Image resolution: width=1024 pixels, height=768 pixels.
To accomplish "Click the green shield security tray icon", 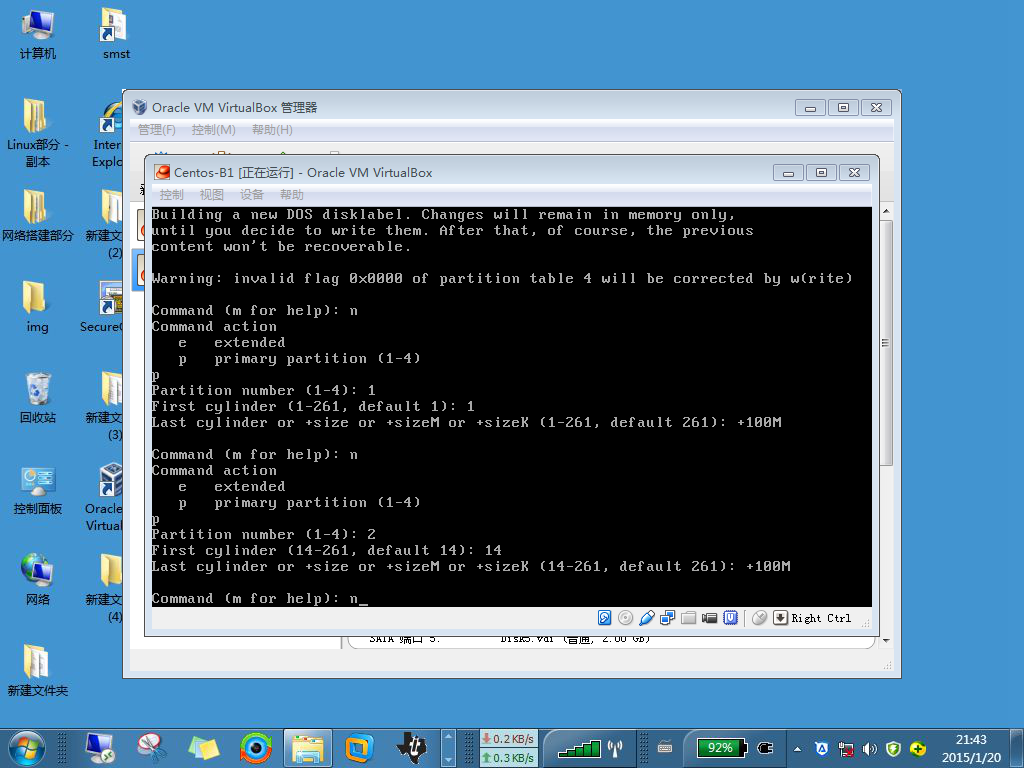I will pyautogui.click(x=893, y=749).
